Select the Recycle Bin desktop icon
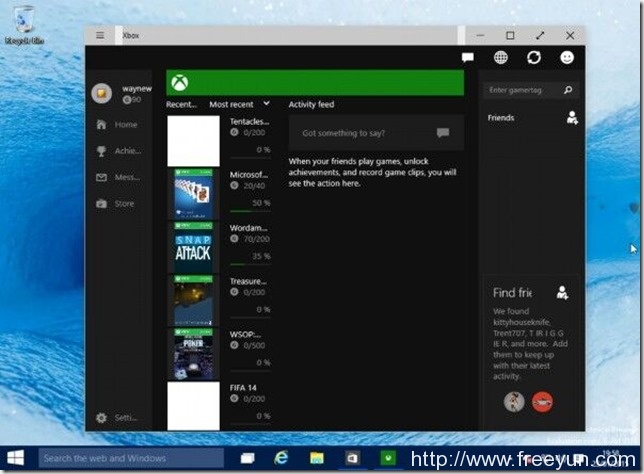644x474 pixels. 24,25
